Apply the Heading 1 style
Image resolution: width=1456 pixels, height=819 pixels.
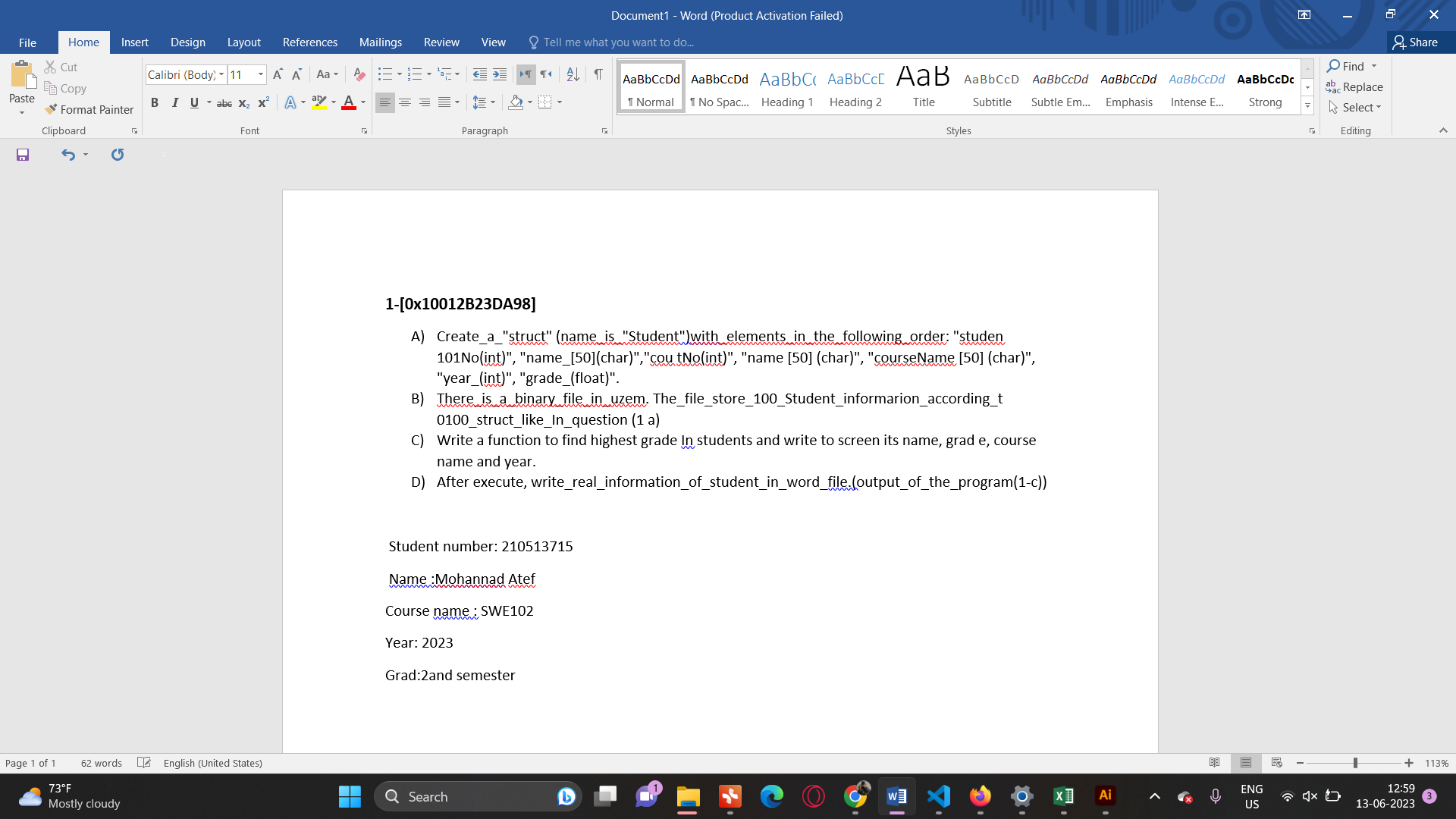pos(786,88)
